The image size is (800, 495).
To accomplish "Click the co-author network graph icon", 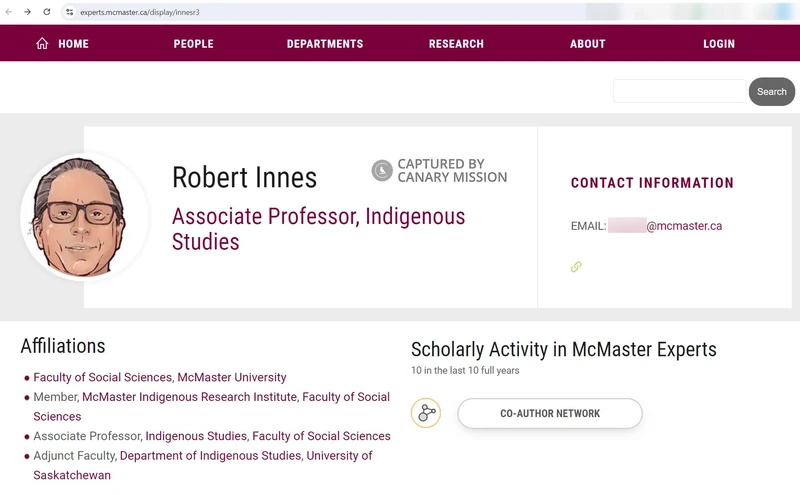I will (x=426, y=413).
